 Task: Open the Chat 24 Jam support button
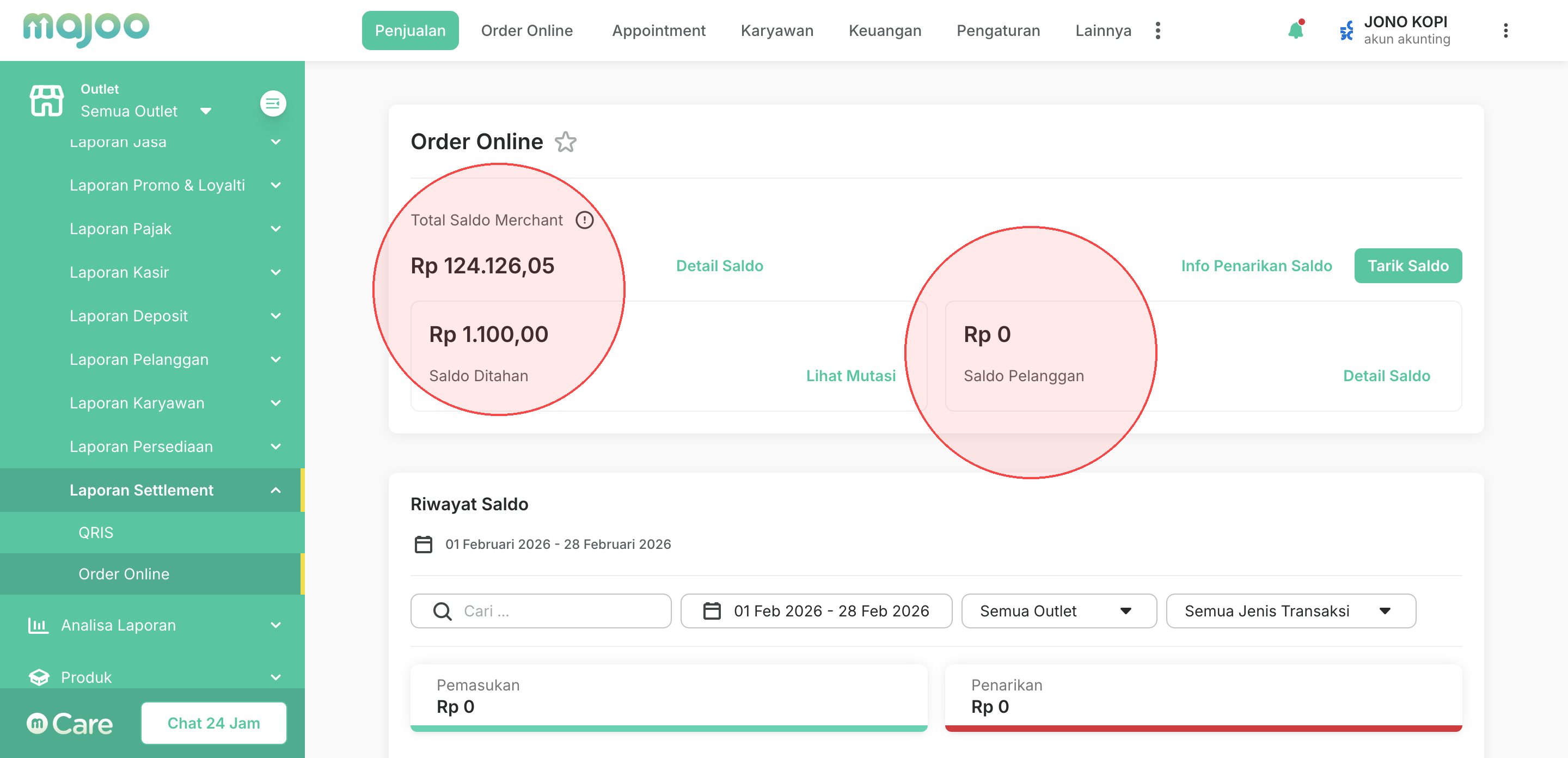213,723
